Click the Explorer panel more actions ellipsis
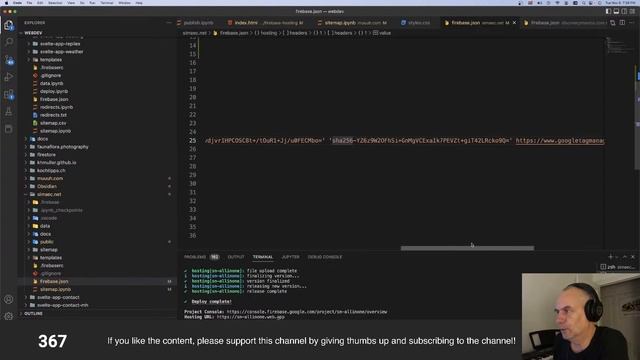This screenshot has width=640, height=360. (169, 23)
